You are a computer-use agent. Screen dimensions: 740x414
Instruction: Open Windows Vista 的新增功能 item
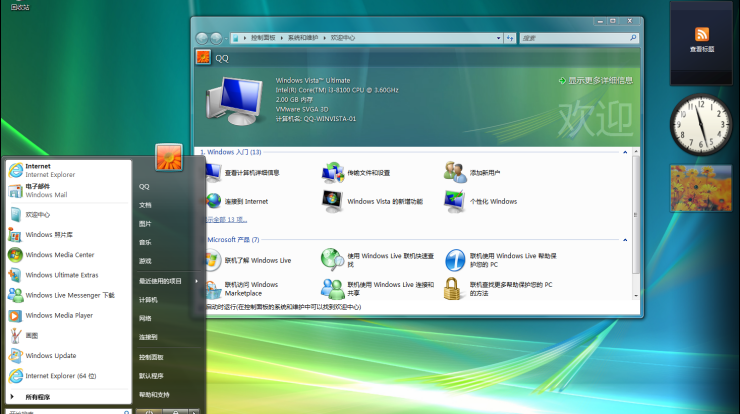(x=372, y=202)
